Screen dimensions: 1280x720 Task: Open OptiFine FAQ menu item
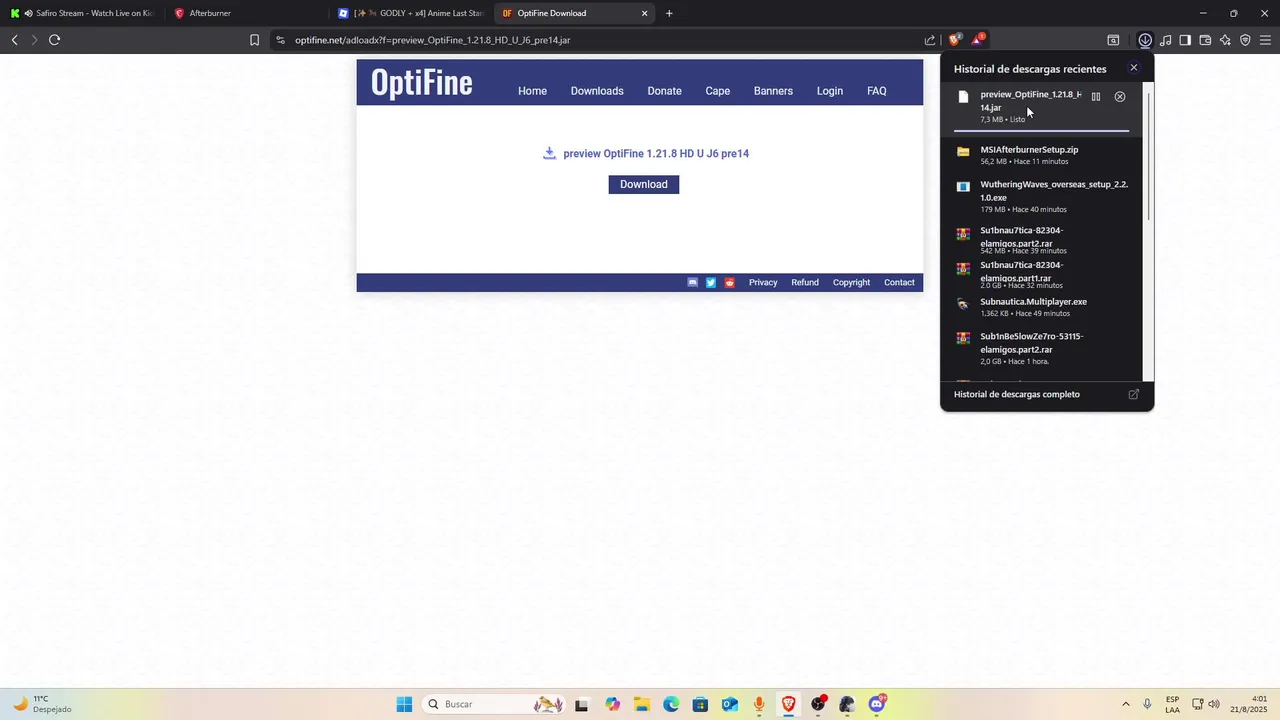(877, 91)
